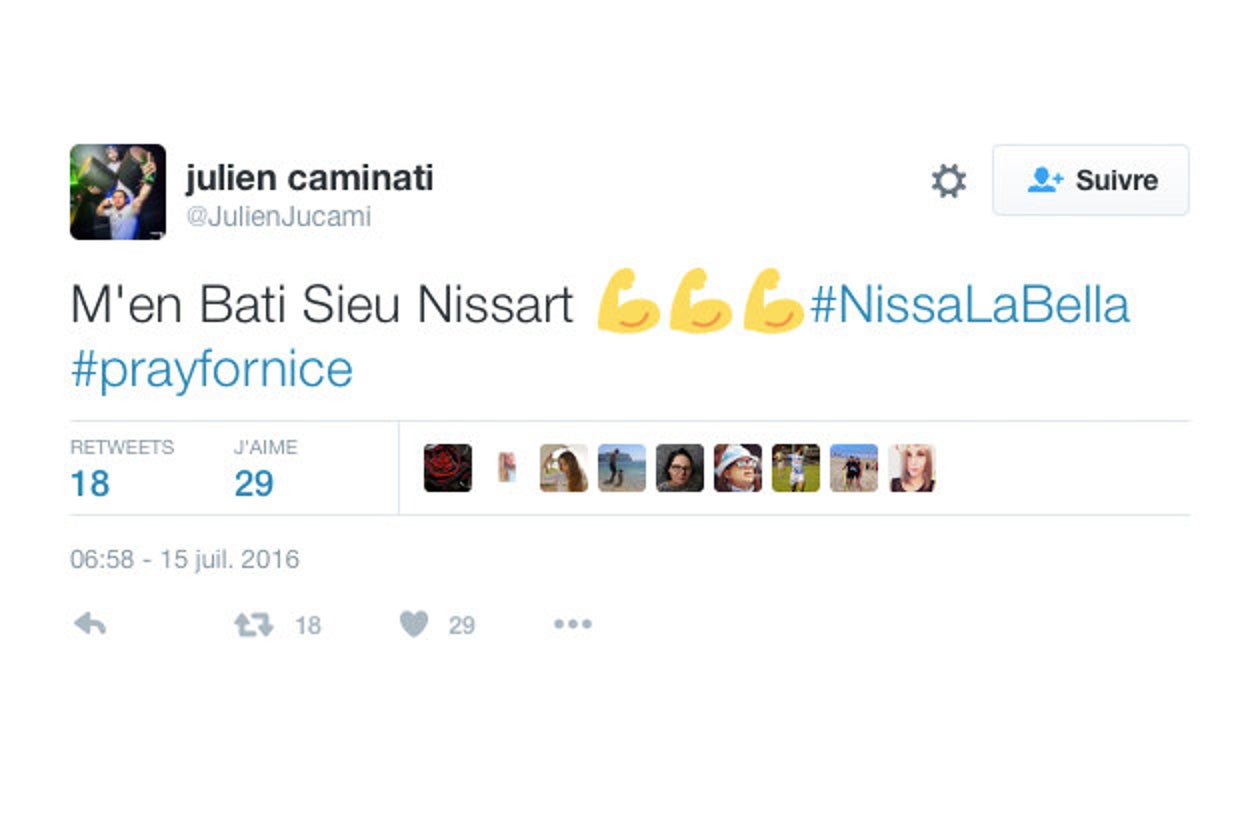
Task: Click the red rose liker avatar
Action: 448,468
